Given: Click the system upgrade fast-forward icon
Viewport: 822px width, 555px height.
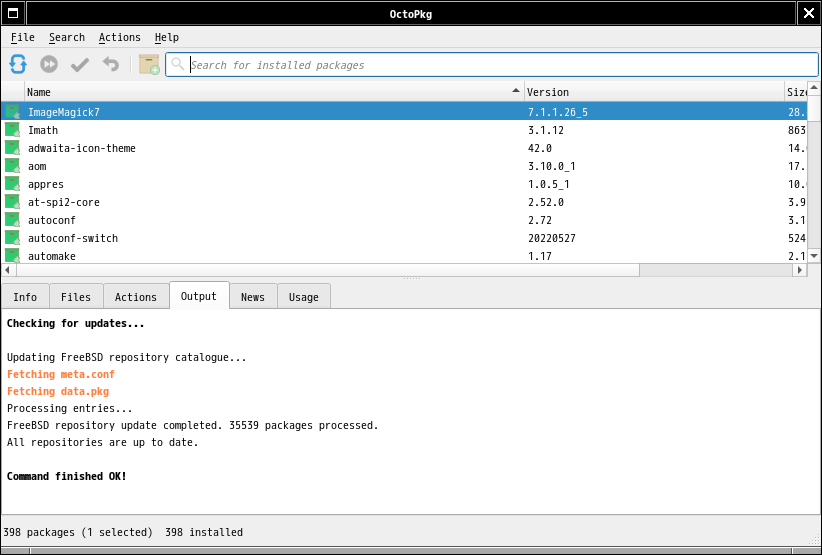Looking at the screenshot, I should pos(49,65).
